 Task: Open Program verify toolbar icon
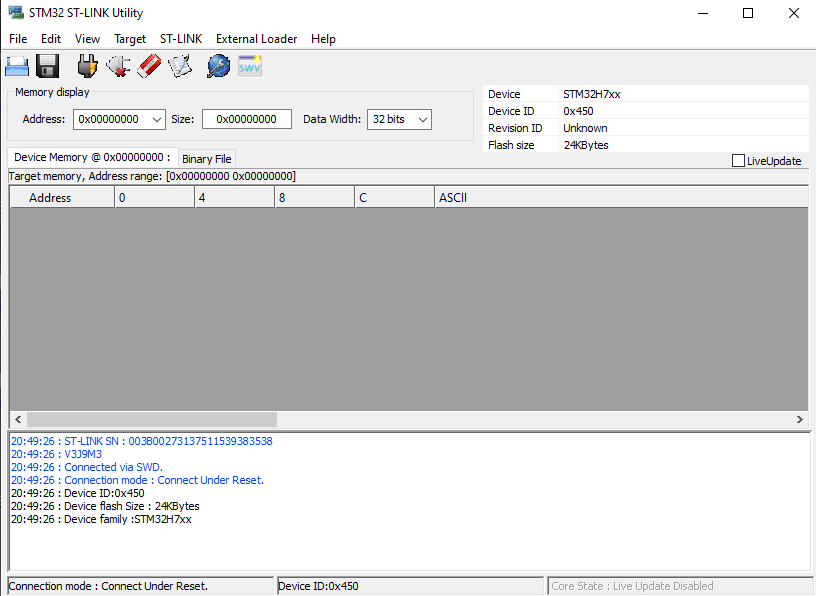click(180, 66)
